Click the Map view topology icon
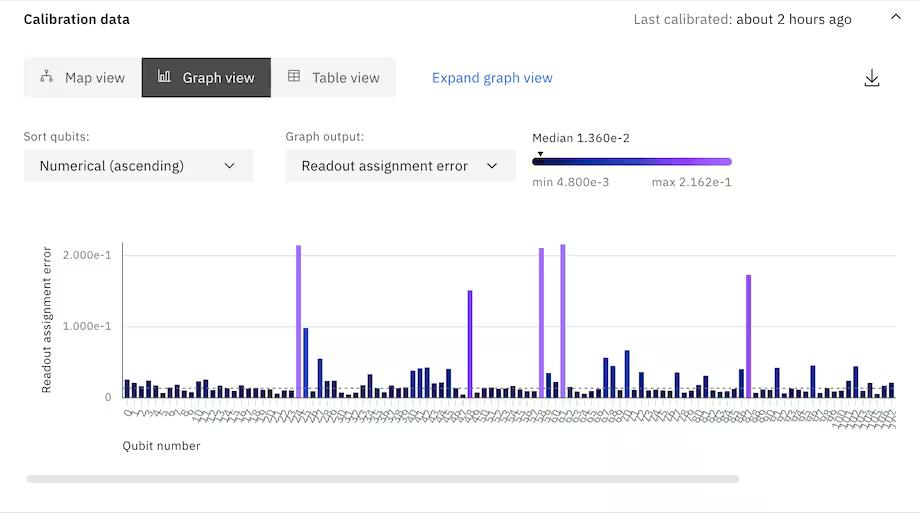The height and width of the screenshot is (519, 920). pos(46,76)
